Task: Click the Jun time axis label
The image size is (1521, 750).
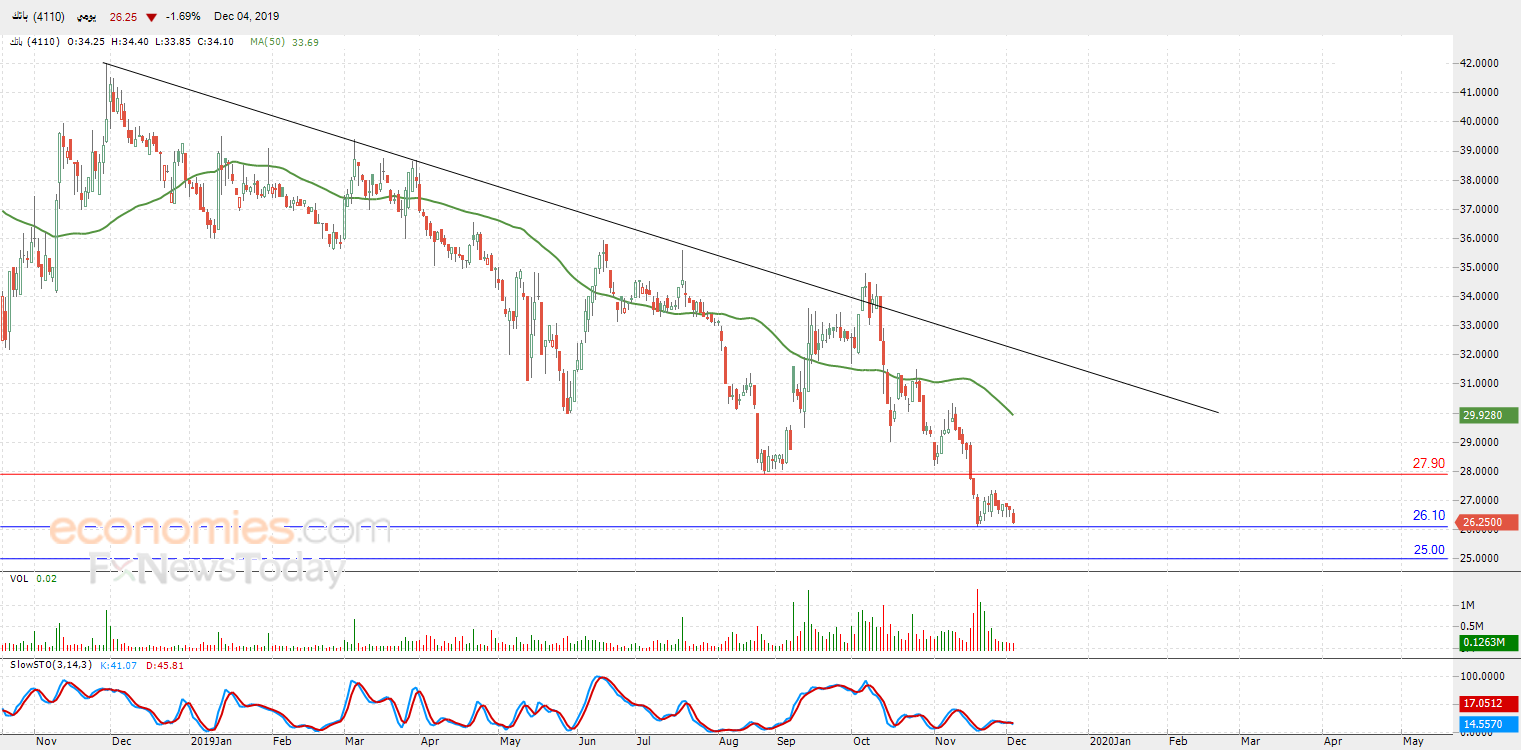Action: point(587,742)
